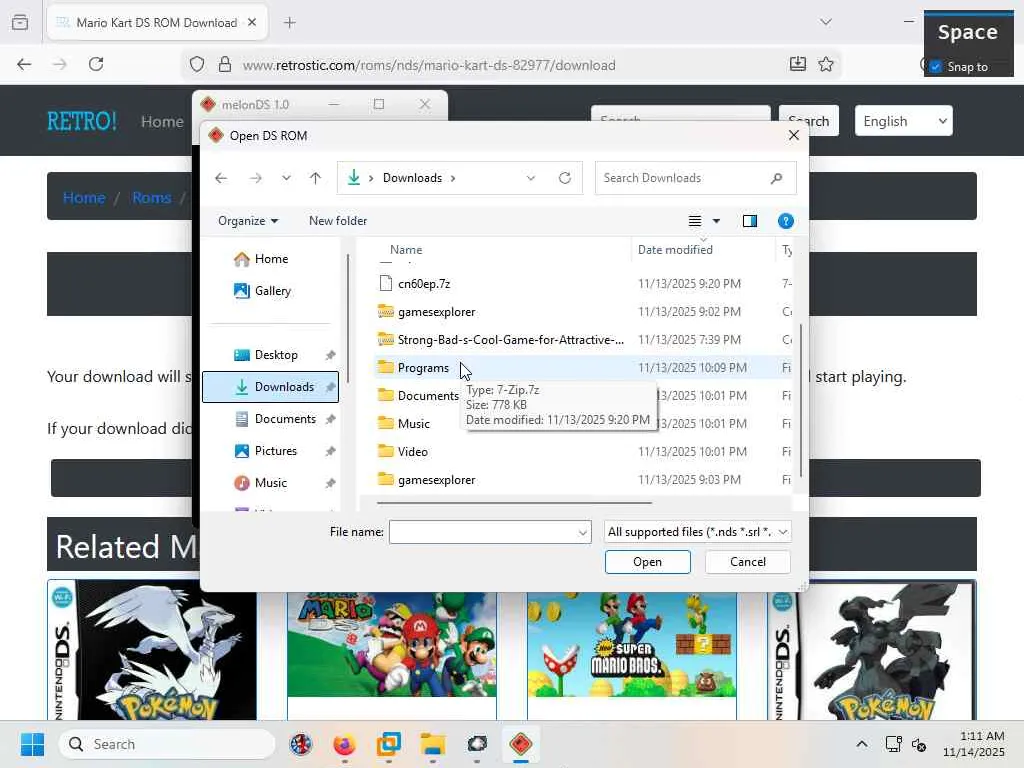This screenshot has height=768, width=1024.
Task: Click the file list vertical scrollbar
Action: [801, 398]
